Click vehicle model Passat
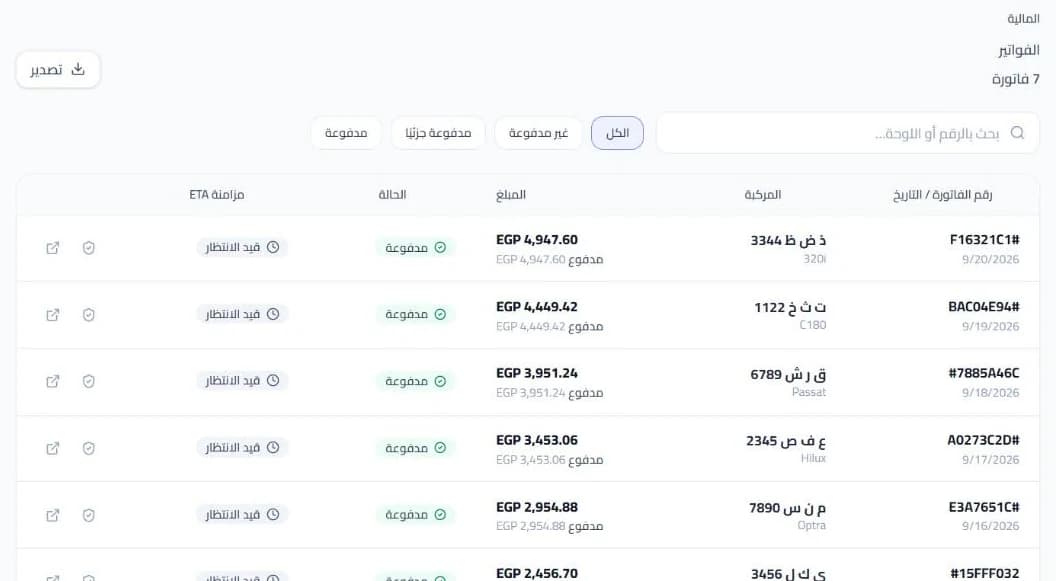 coord(809,392)
